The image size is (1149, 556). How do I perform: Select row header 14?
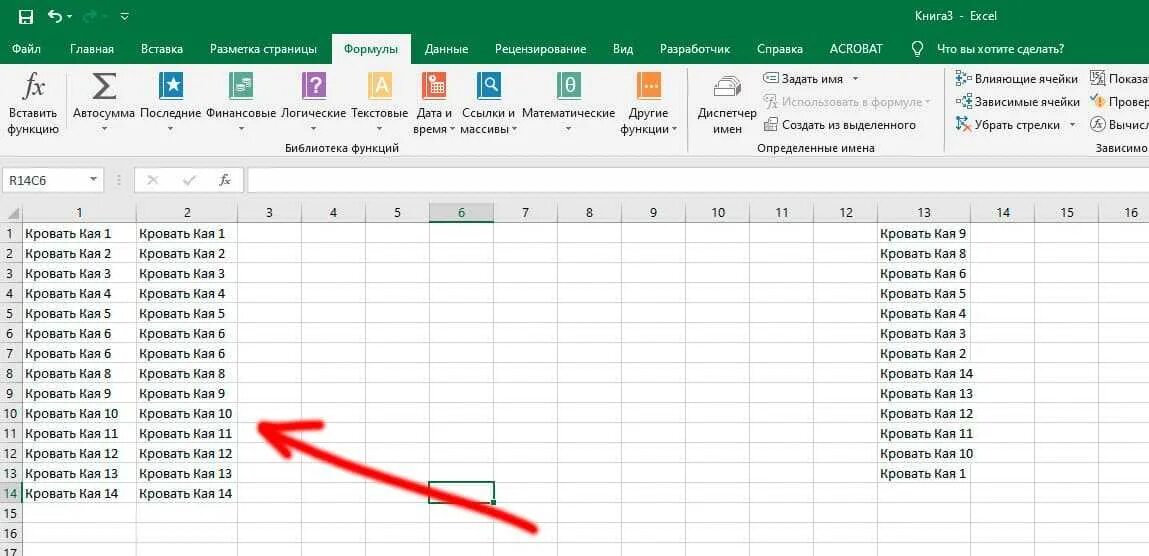11,493
